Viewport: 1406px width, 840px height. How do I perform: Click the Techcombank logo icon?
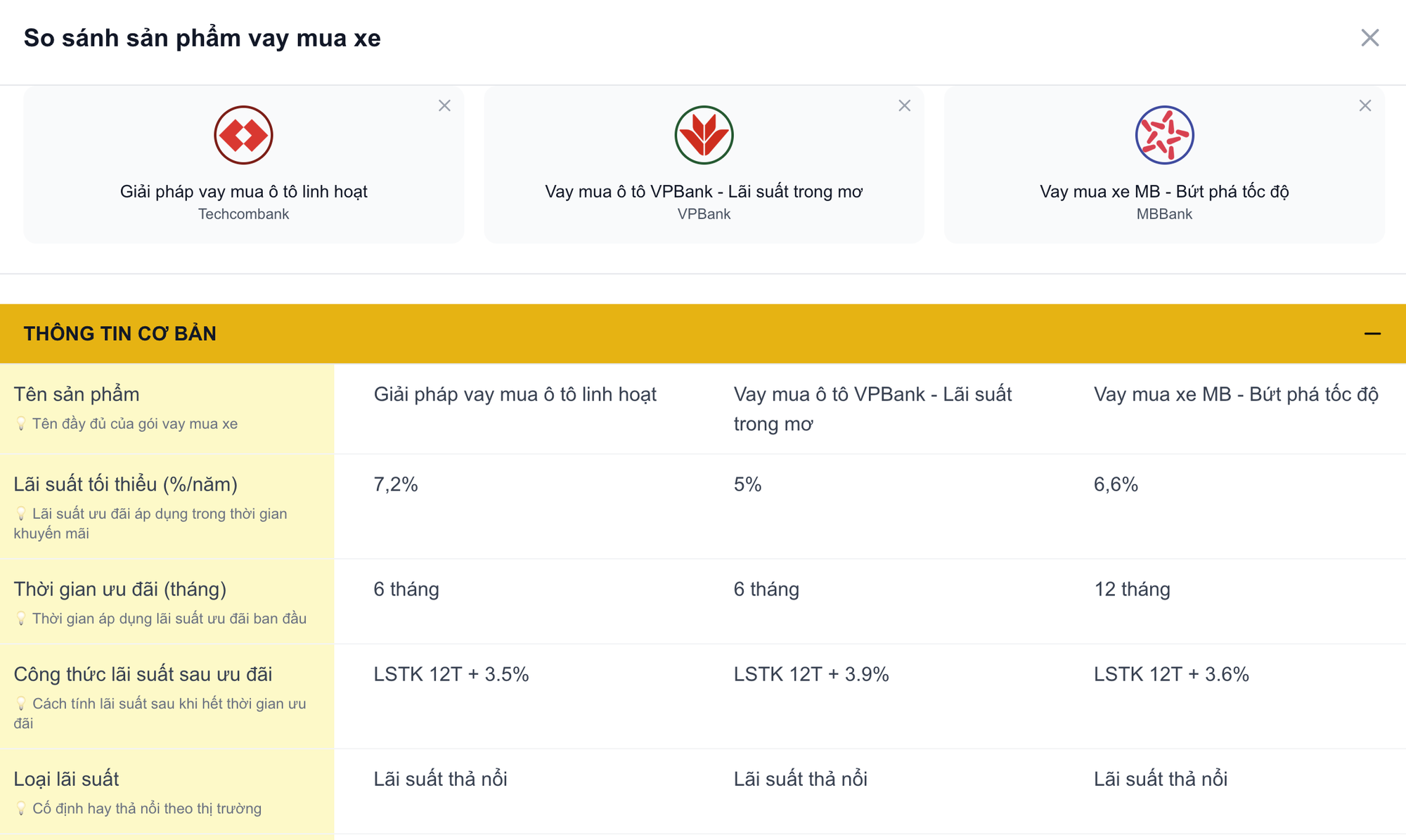244,136
